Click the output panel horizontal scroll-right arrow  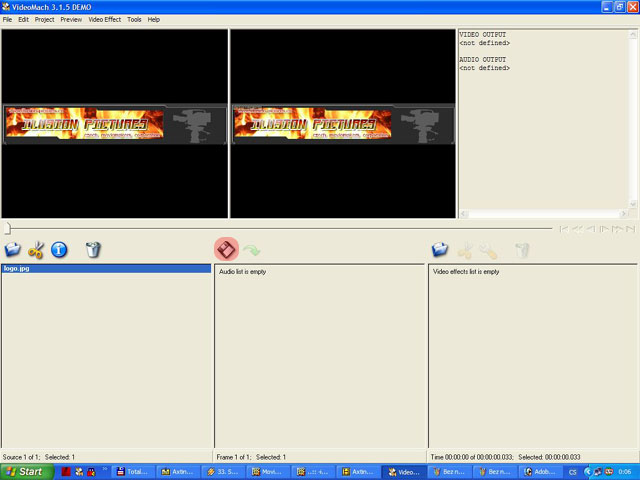click(623, 213)
